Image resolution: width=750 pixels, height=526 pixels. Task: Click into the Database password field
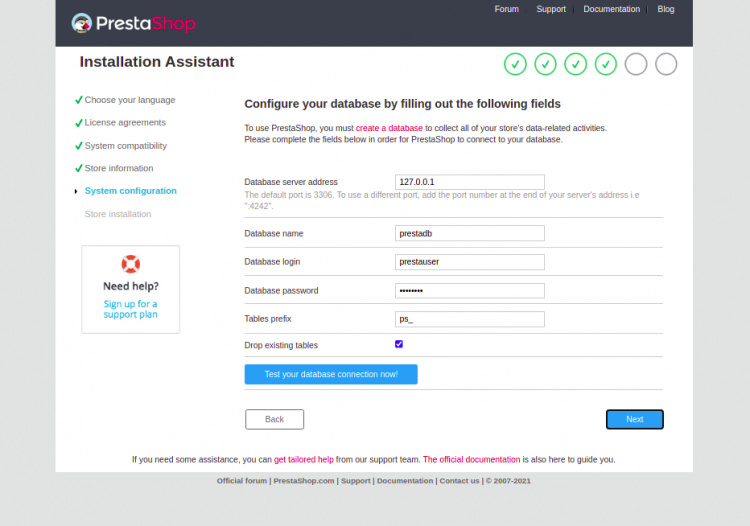pos(470,291)
